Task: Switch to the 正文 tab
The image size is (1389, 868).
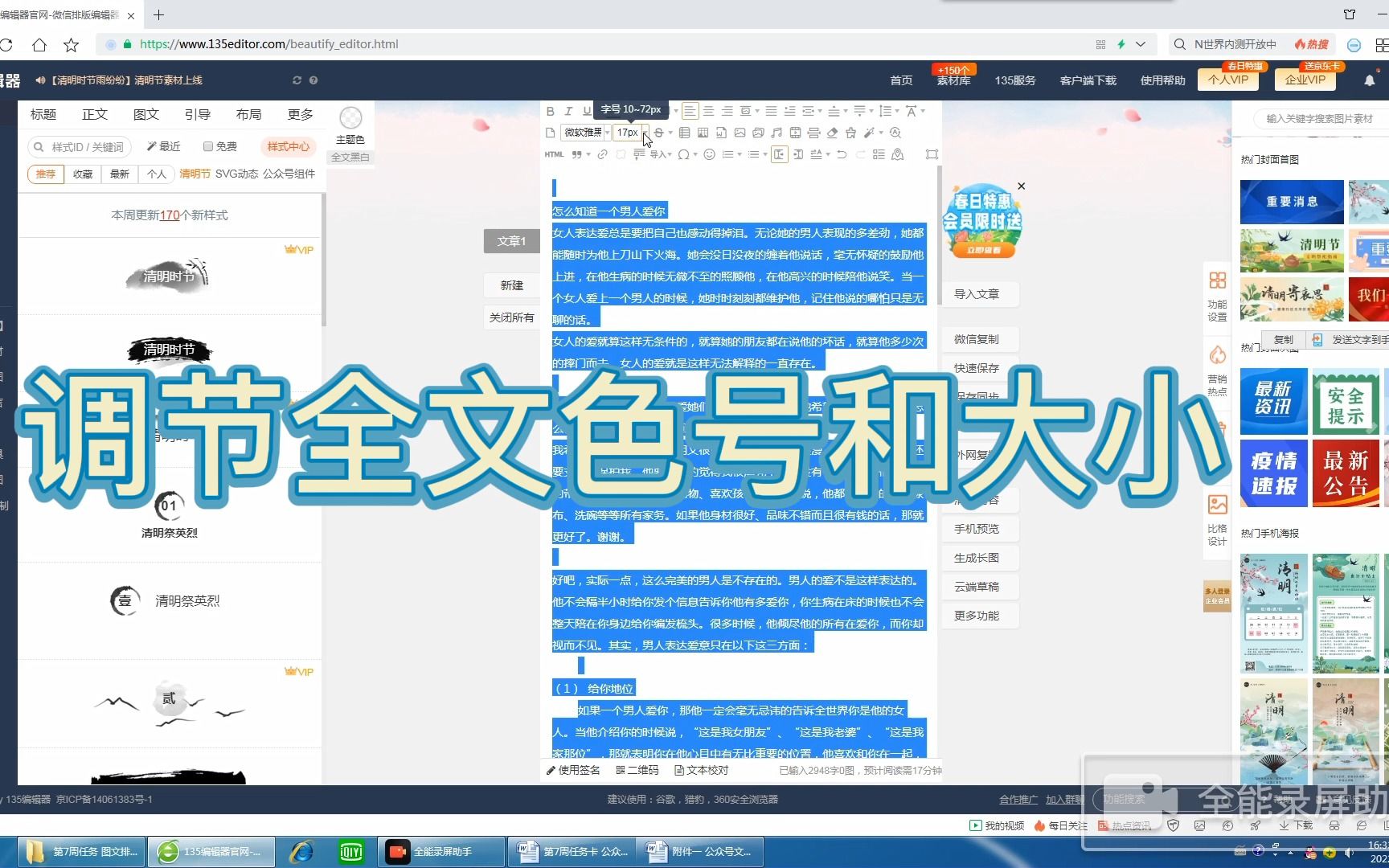Action: click(94, 114)
